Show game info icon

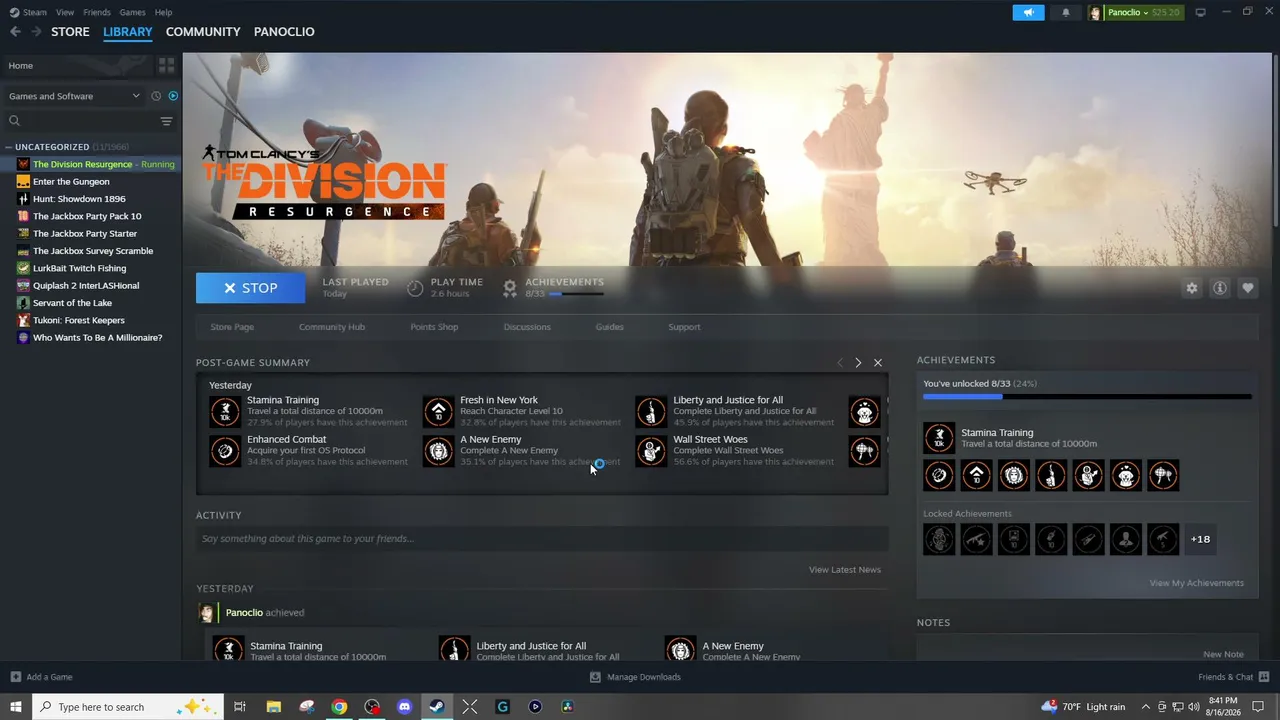[1220, 288]
